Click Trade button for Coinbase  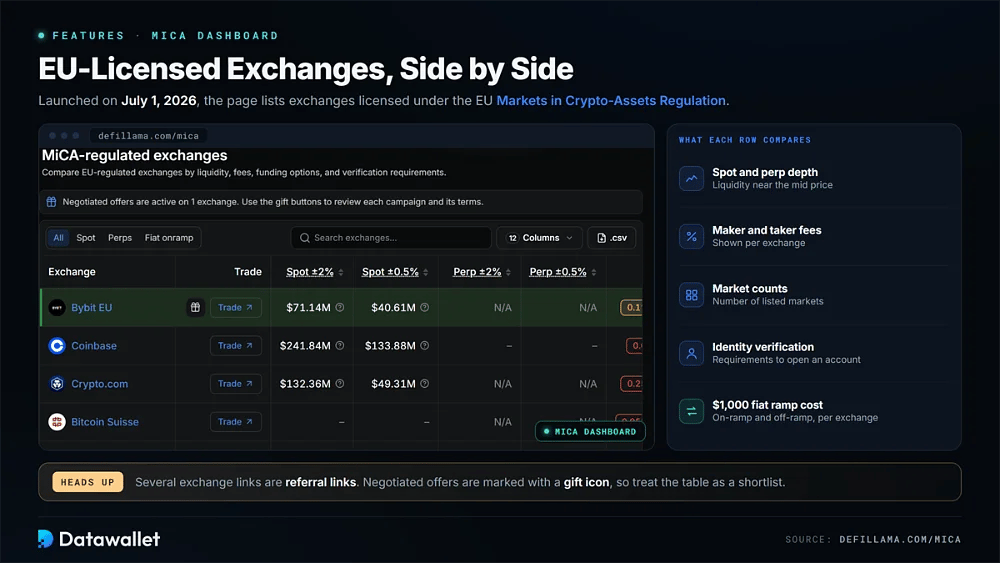click(235, 346)
